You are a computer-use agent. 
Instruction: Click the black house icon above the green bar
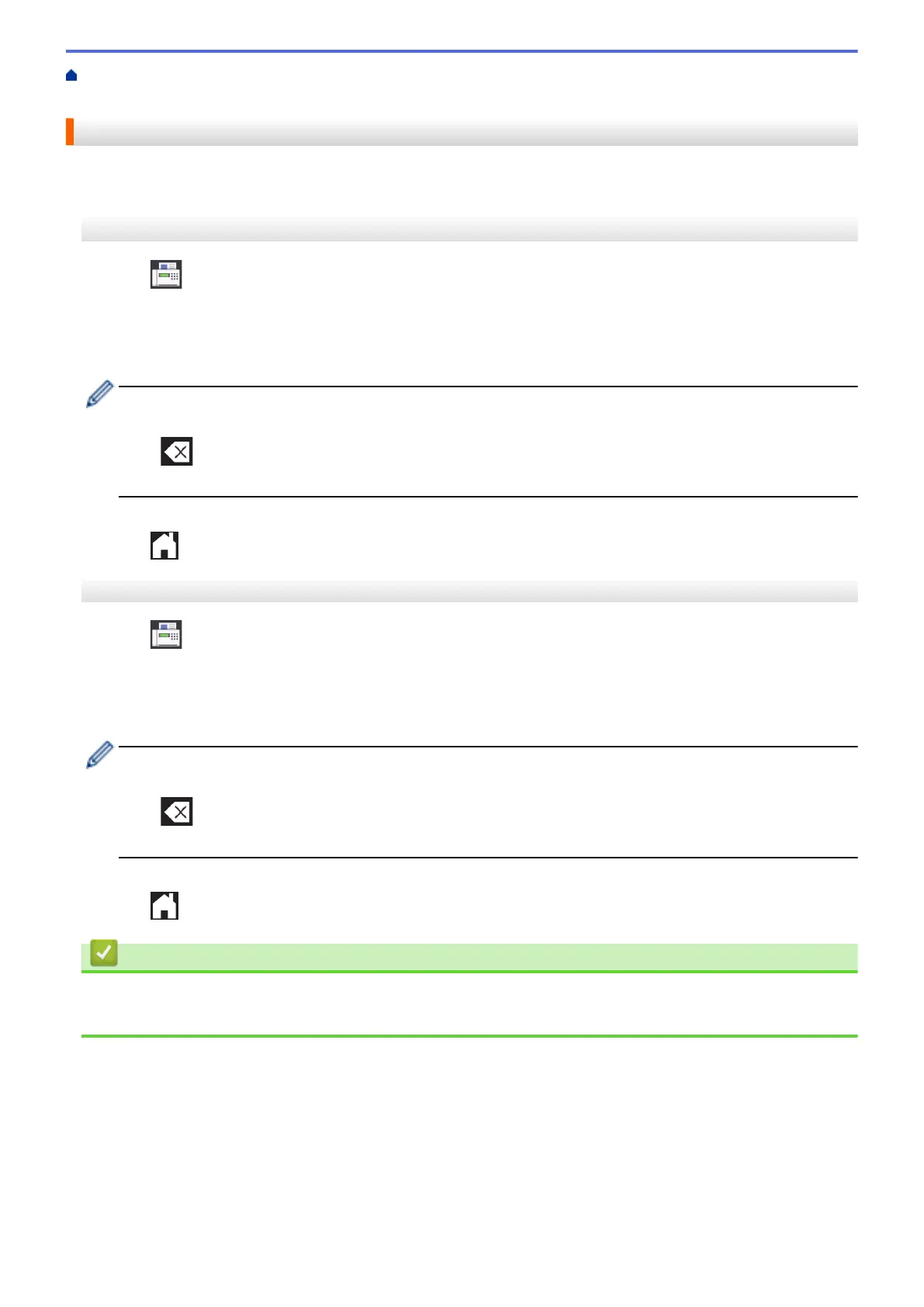click(164, 906)
